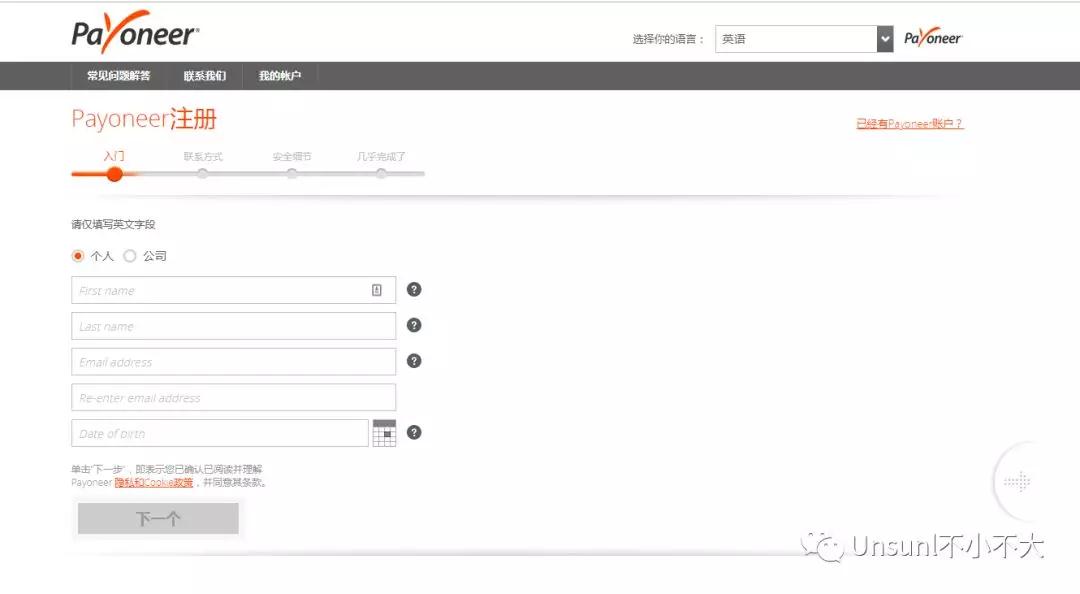
Task: Select the 公司 (Company) radio button
Action: point(130,256)
